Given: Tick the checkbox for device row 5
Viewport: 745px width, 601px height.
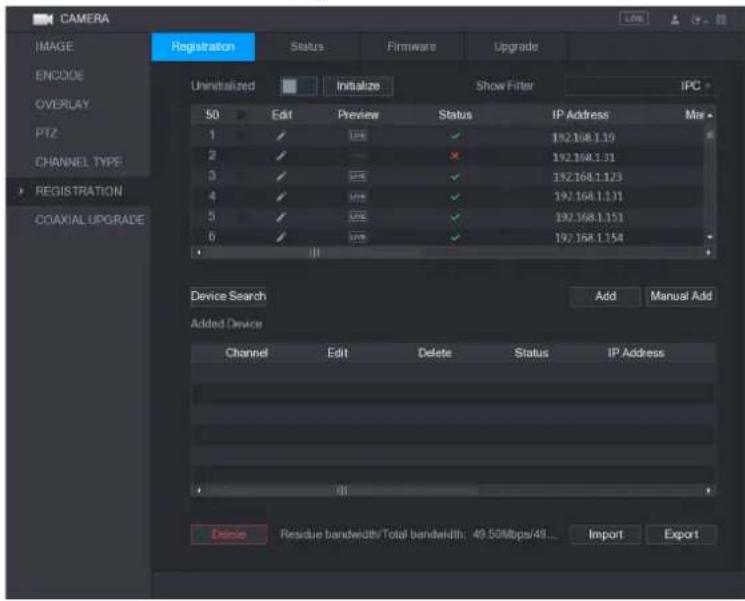Looking at the screenshot, I should [x=241, y=217].
